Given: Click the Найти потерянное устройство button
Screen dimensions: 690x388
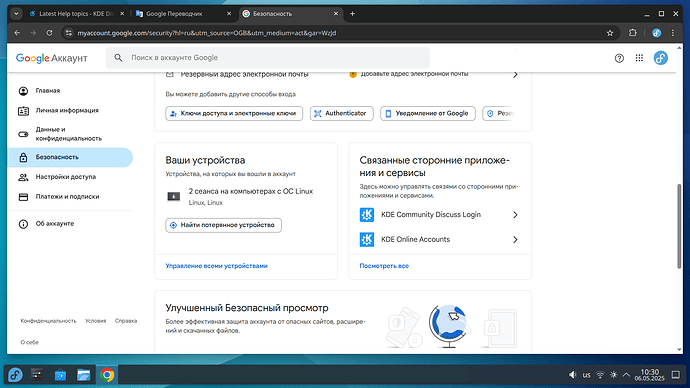Looking at the screenshot, I should [224, 225].
